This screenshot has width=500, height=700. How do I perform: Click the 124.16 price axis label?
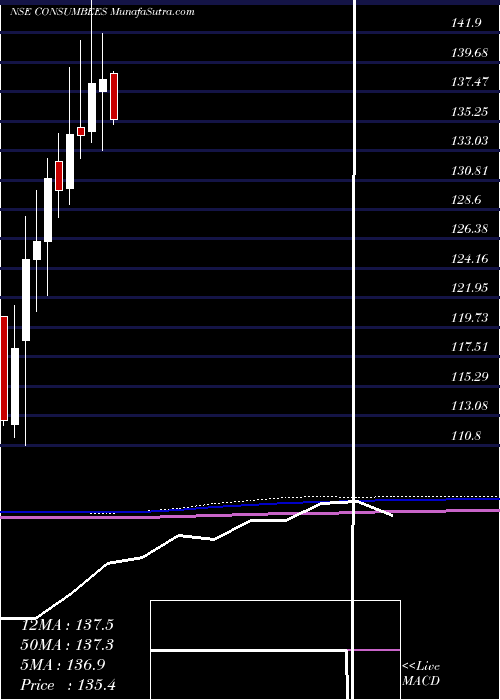pyautogui.click(x=469, y=258)
